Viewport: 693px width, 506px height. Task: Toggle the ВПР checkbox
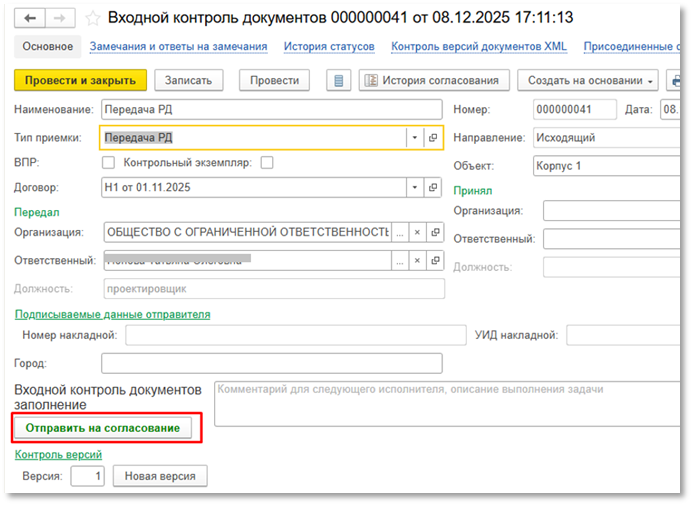[108, 162]
